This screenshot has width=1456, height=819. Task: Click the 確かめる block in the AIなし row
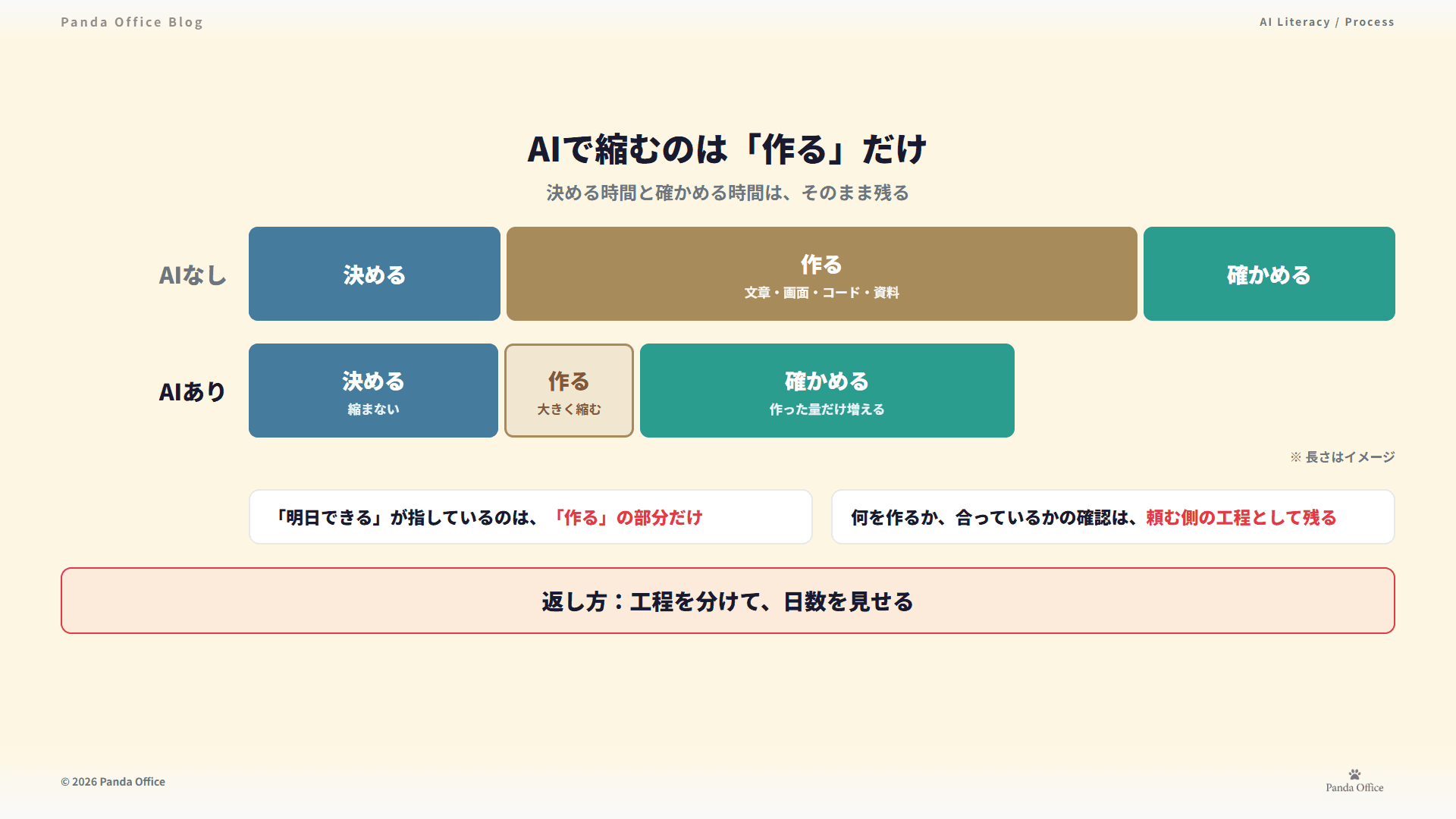pos(1269,274)
